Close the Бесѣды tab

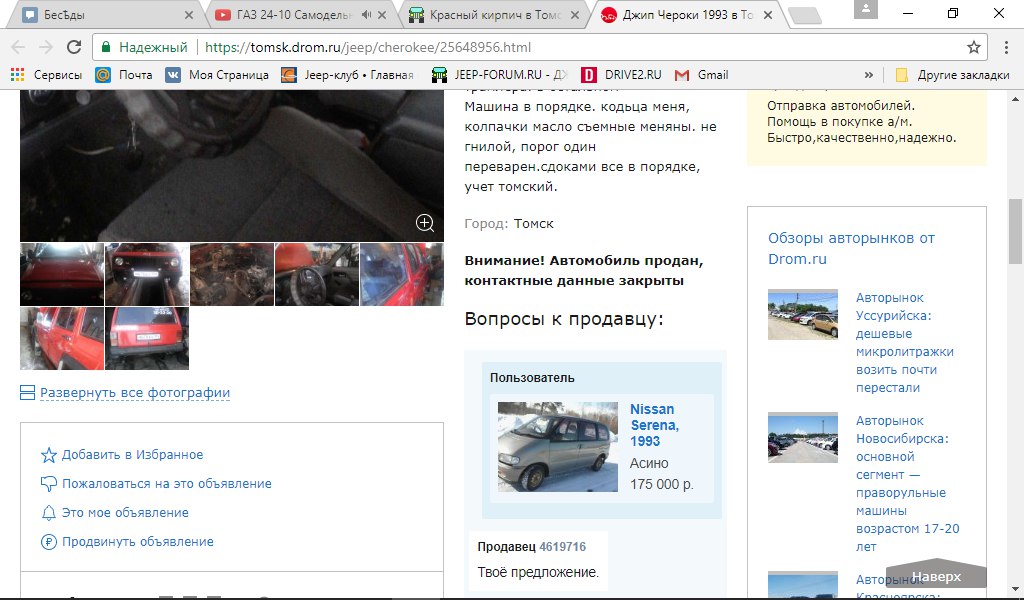click(189, 14)
